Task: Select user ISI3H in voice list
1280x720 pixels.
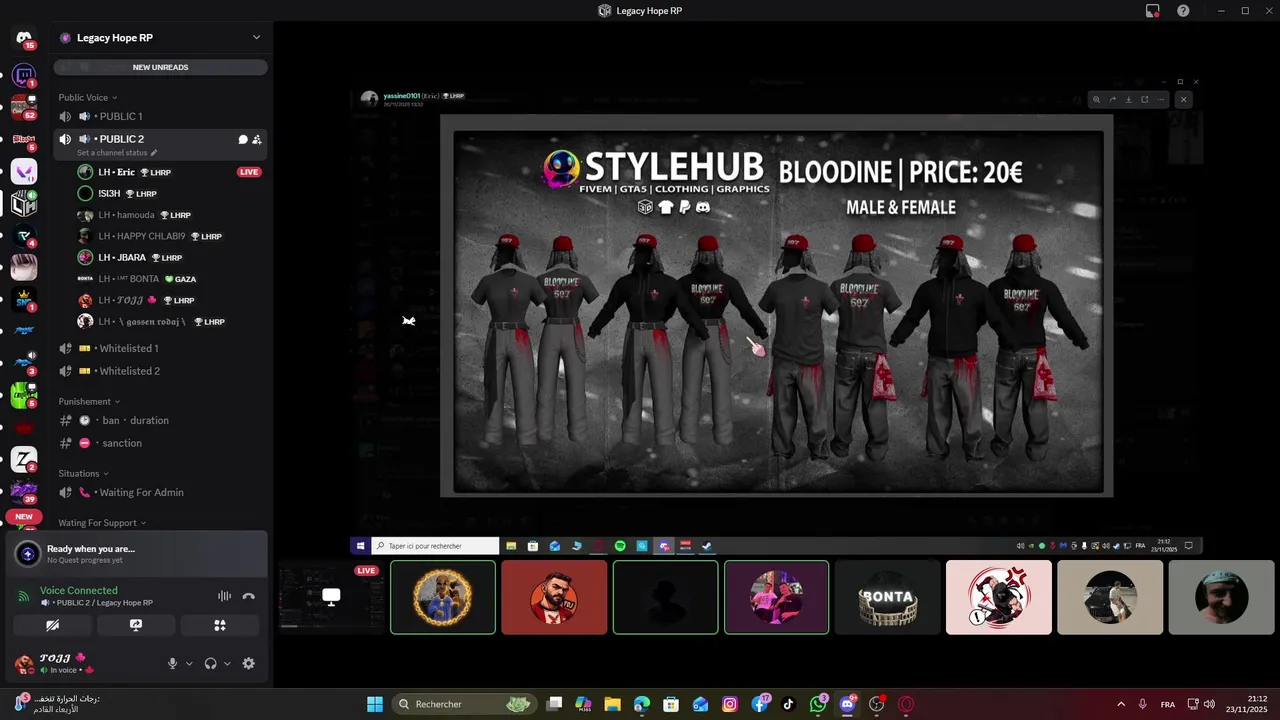Action: pos(170,193)
